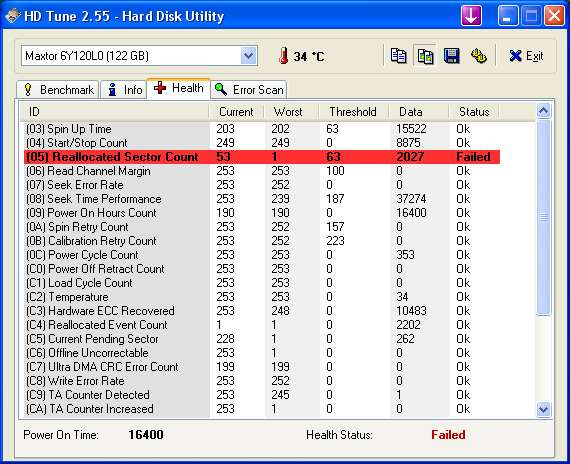Click the Power On Time value 16400
The image size is (570, 464).
pos(146,435)
